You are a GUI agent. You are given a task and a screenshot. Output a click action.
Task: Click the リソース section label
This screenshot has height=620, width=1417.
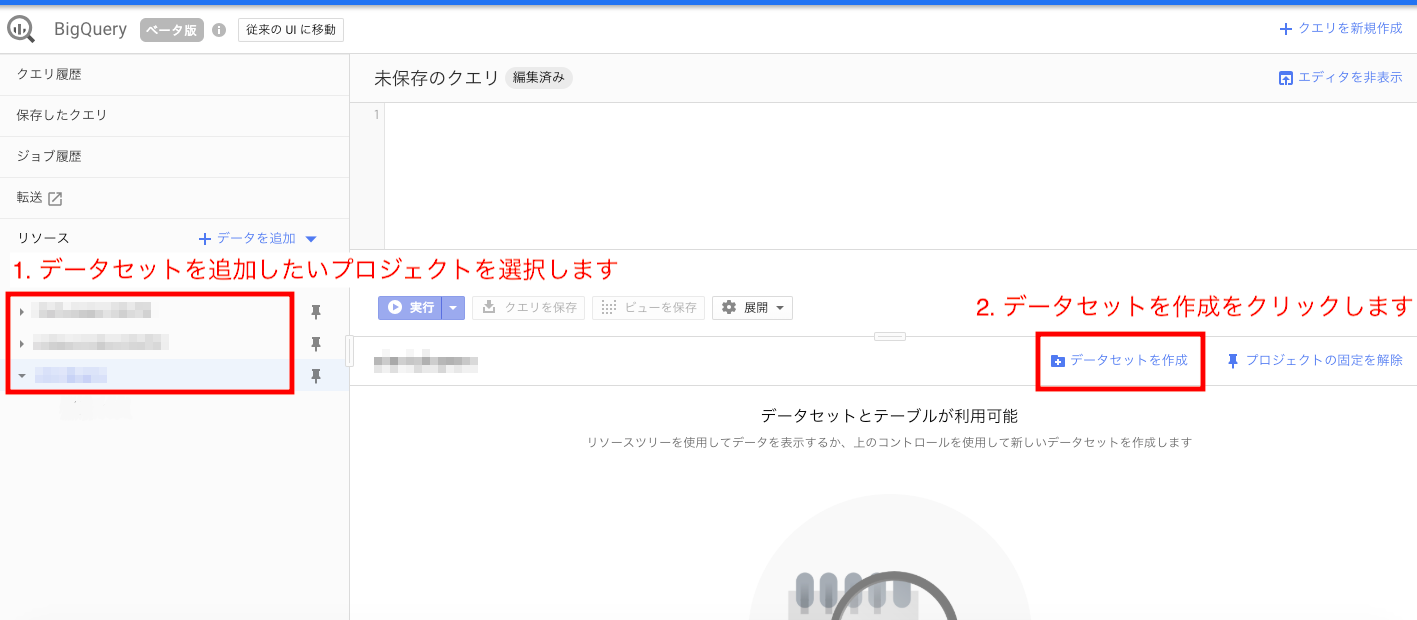click(x=43, y=239)
